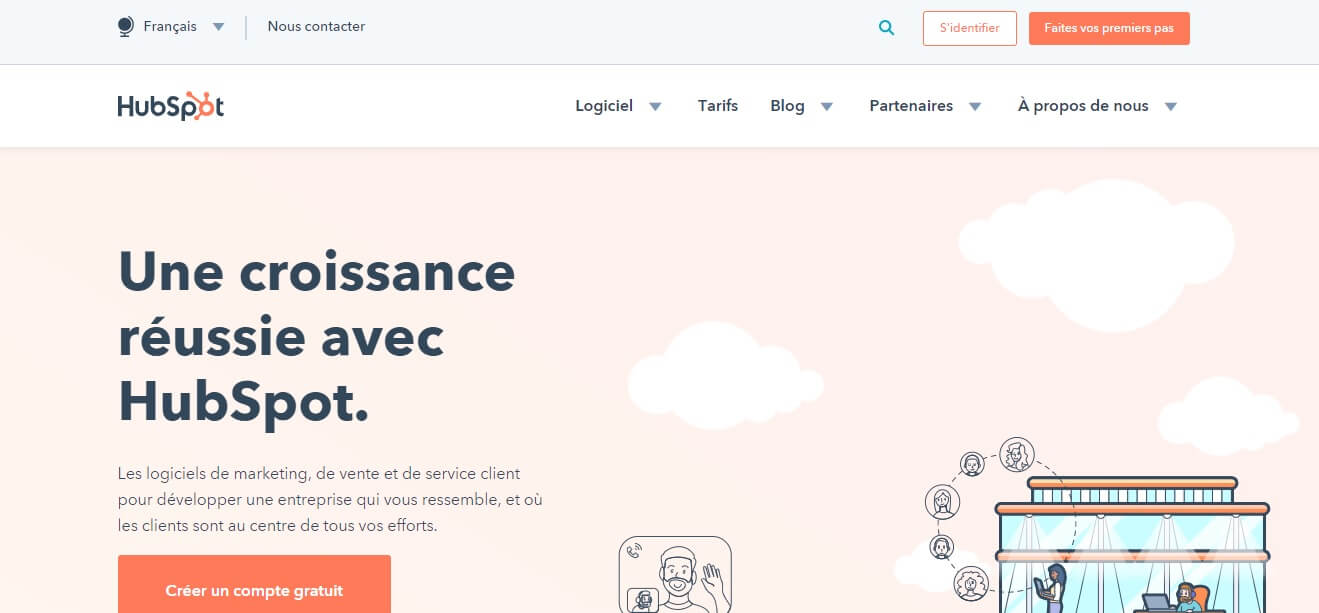Click the topmost customer avatar on dashed circle

(x=1016, y=455)
